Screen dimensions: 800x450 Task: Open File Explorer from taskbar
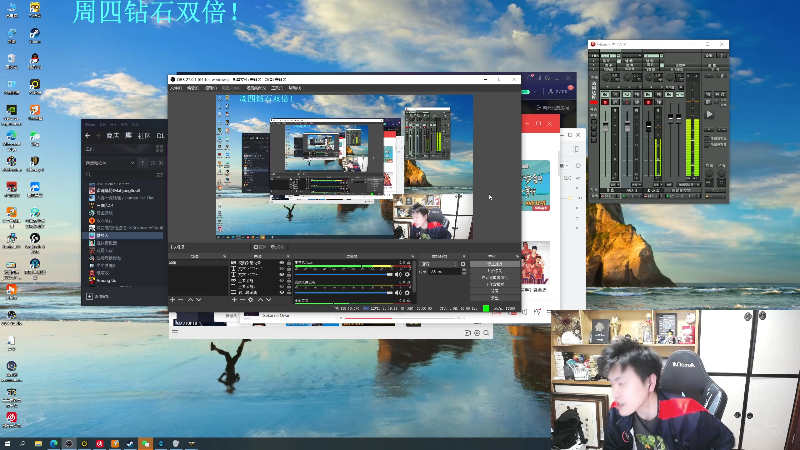click(x=38, y=444)
